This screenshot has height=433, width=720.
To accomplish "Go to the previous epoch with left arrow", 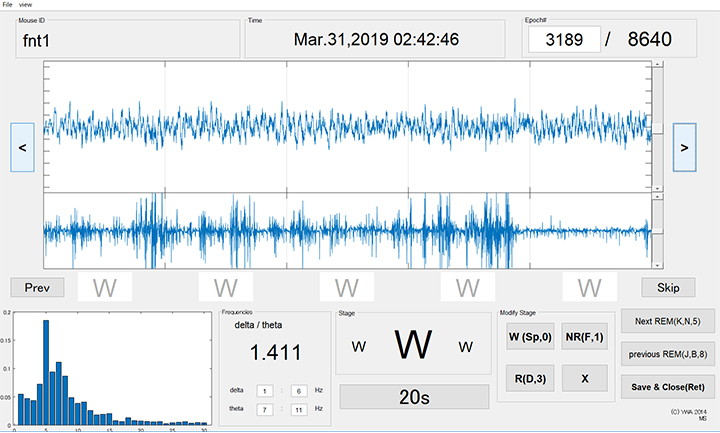I will tap(23, 147).
